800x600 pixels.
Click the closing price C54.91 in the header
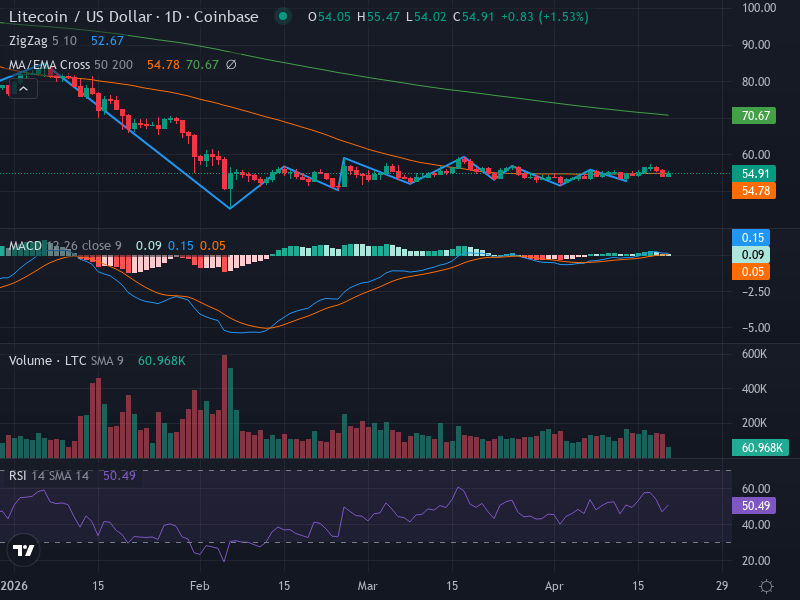click(x=473, y=17)
